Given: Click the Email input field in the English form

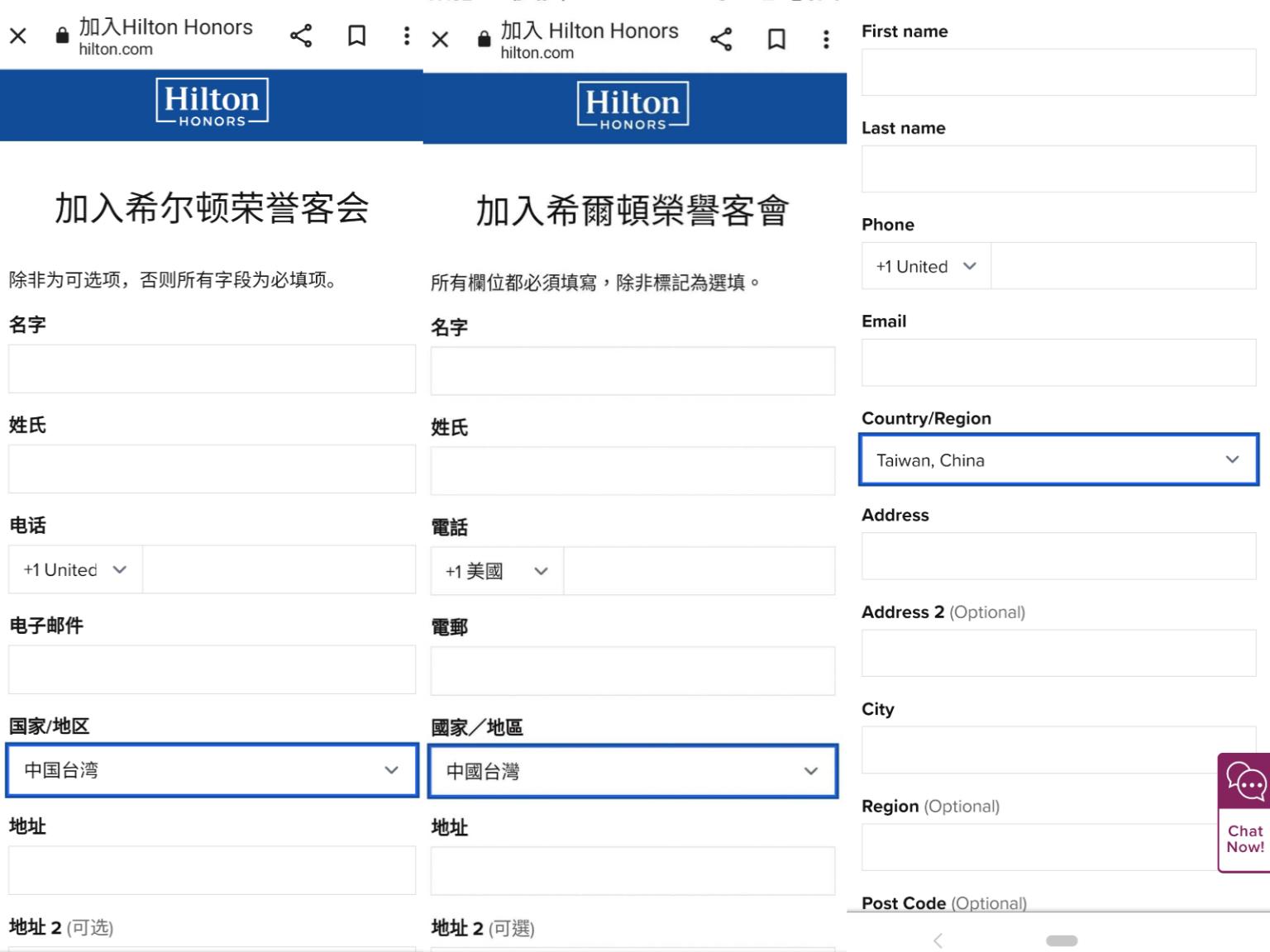Looking at the screenshot, I should pos(1058,363).
